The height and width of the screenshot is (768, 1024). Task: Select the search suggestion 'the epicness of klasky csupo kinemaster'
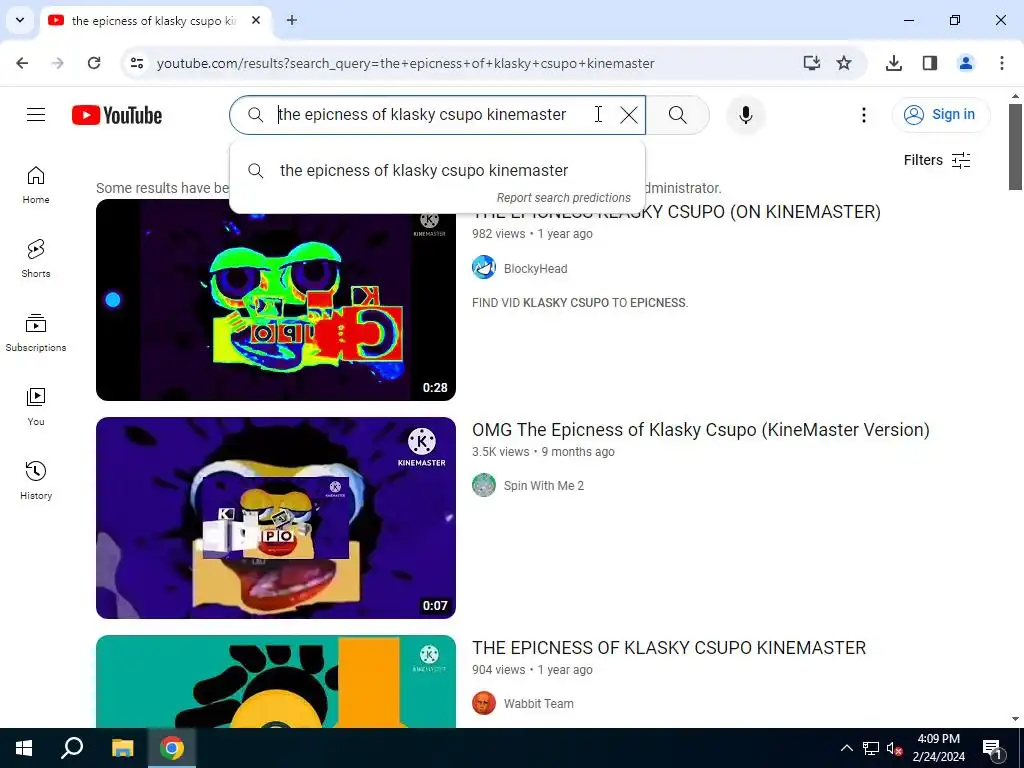[x=438, y=170]
